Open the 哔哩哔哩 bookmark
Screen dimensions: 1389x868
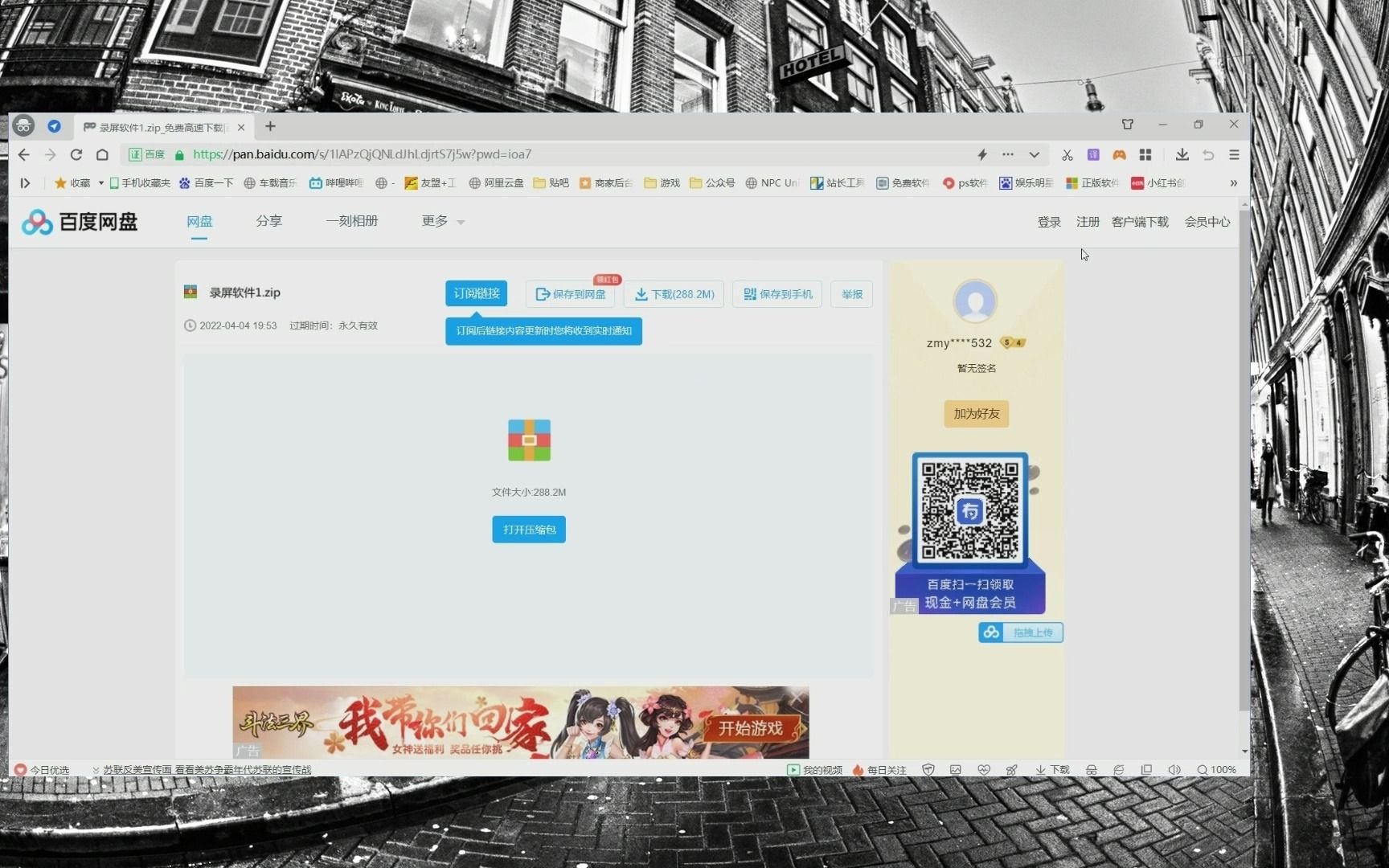tap(337, 183)
